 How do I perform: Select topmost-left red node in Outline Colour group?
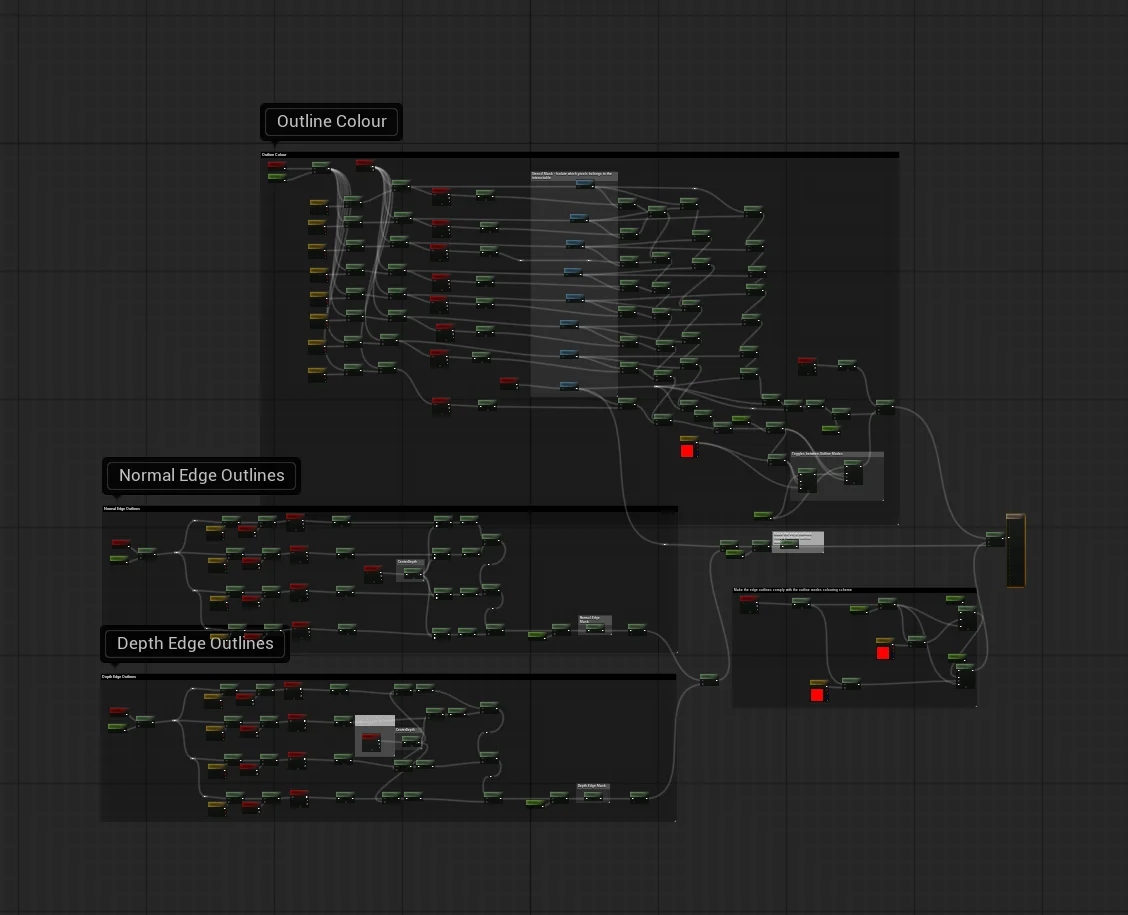coord(277,165)
